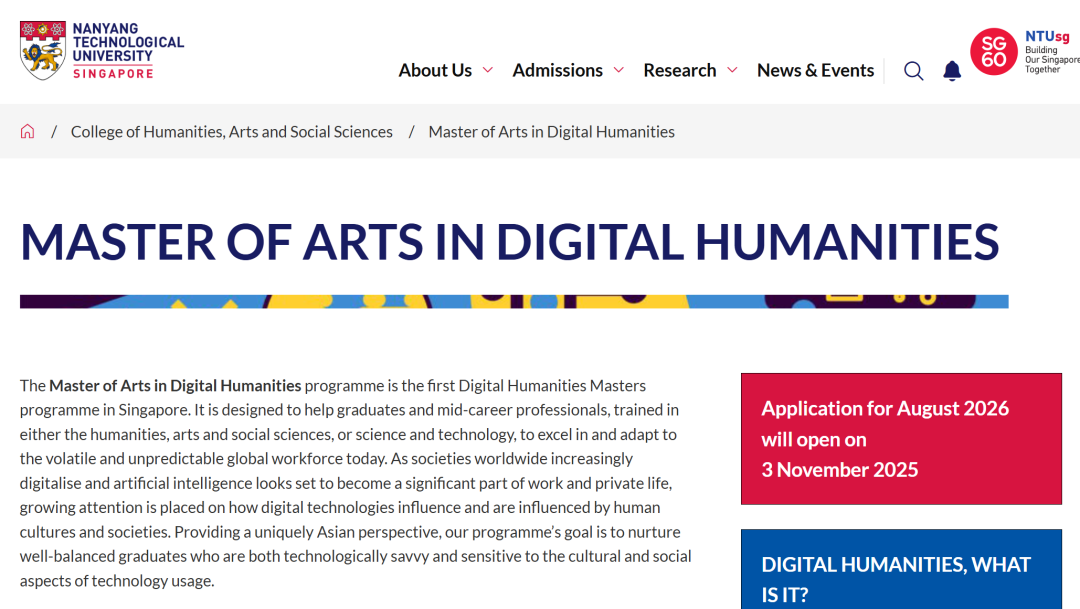Image resolution: width=1080 pixels, height=609 pixels.
Task: Open College of Humanities, Arts and Social Sciences breadcrumb
Action: tap(232, 132)
